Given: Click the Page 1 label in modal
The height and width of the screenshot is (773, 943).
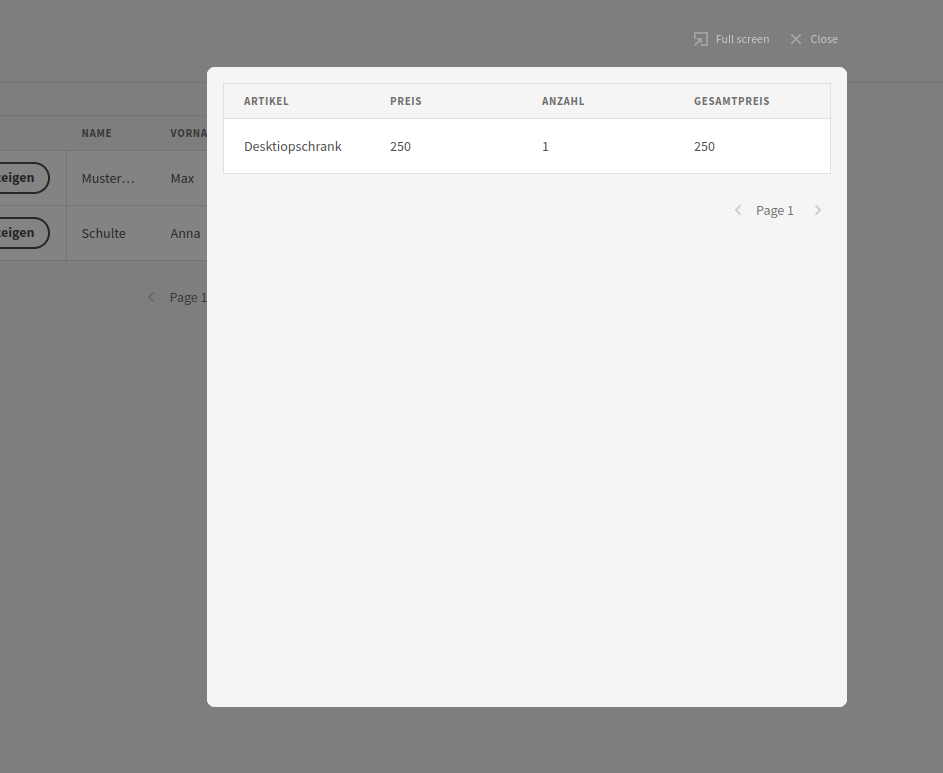Looking at the screenshot, I should click(x=775, y=210).
